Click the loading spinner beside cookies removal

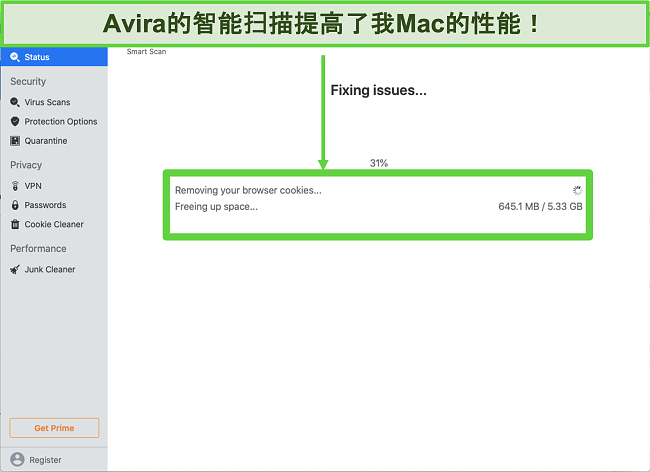(577, 190)
